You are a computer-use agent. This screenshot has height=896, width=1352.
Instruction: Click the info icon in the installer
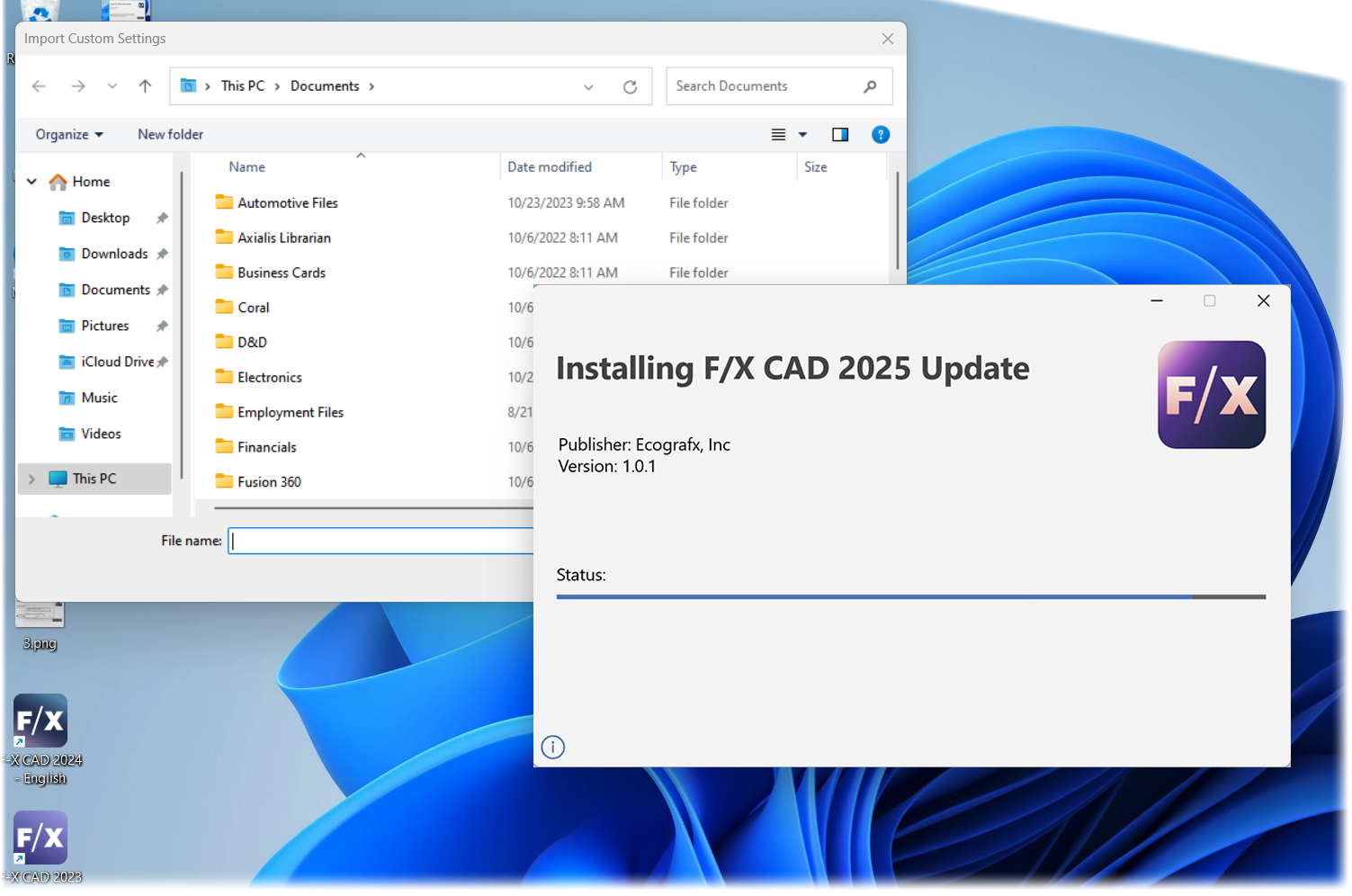(x=552, y=747)
